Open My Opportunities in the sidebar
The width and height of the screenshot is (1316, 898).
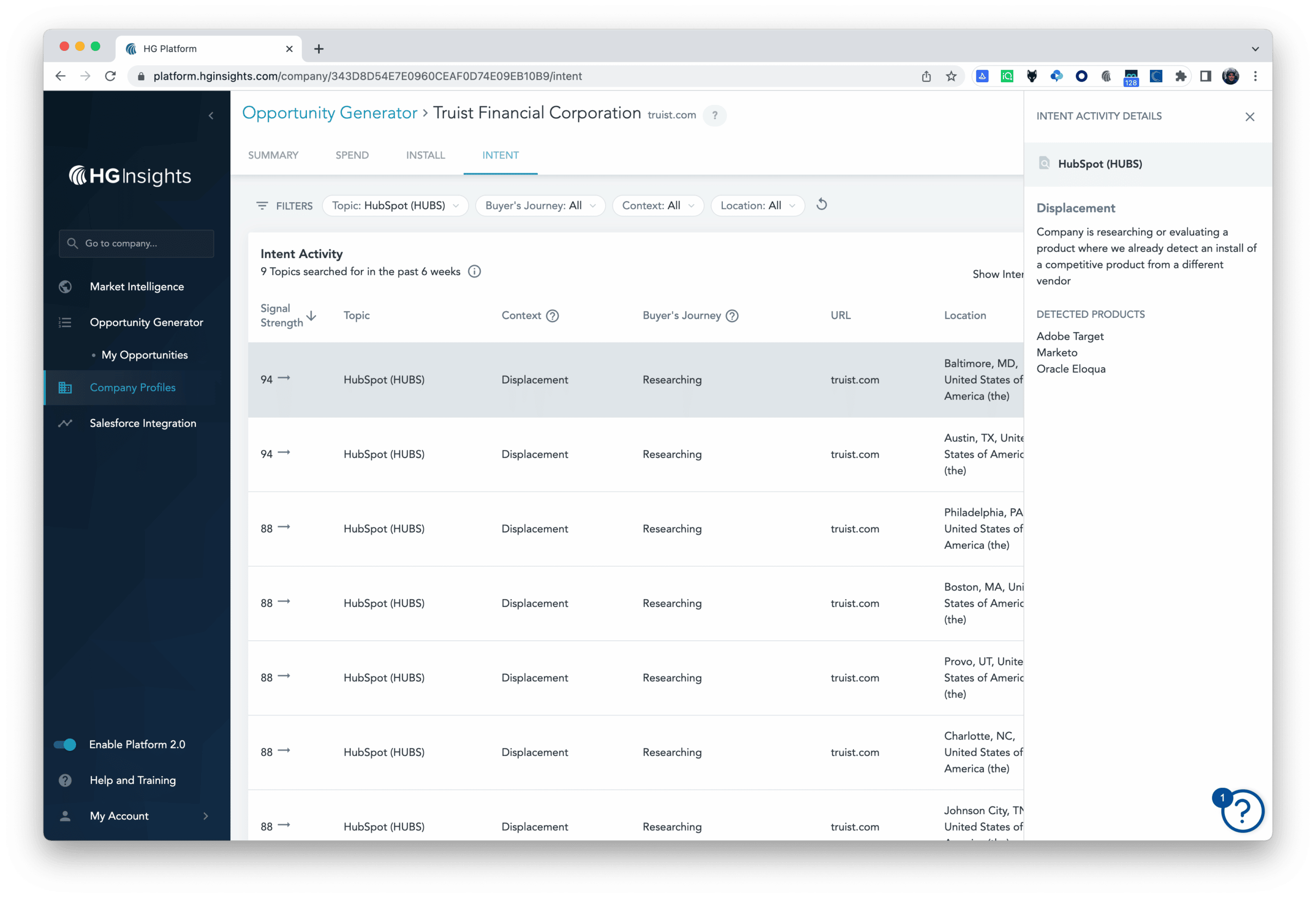[x=144, y=355]
